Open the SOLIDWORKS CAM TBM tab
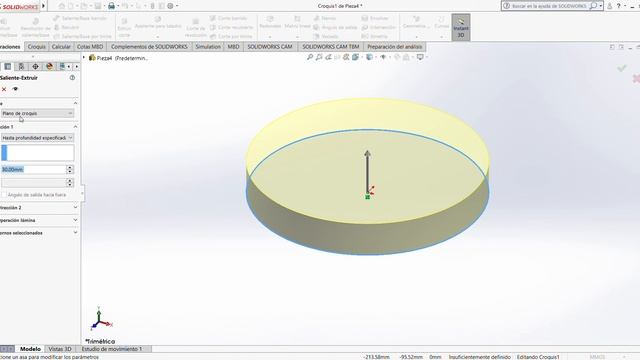This screenshot has width=640, height=360. (x=331, y=47)
